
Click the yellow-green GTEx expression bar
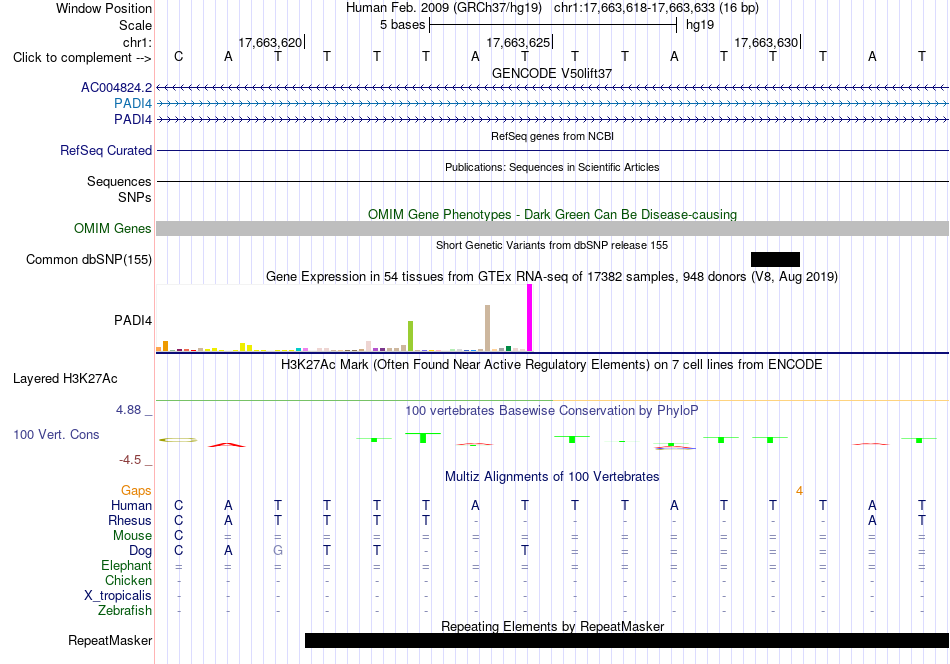(410, 336)
